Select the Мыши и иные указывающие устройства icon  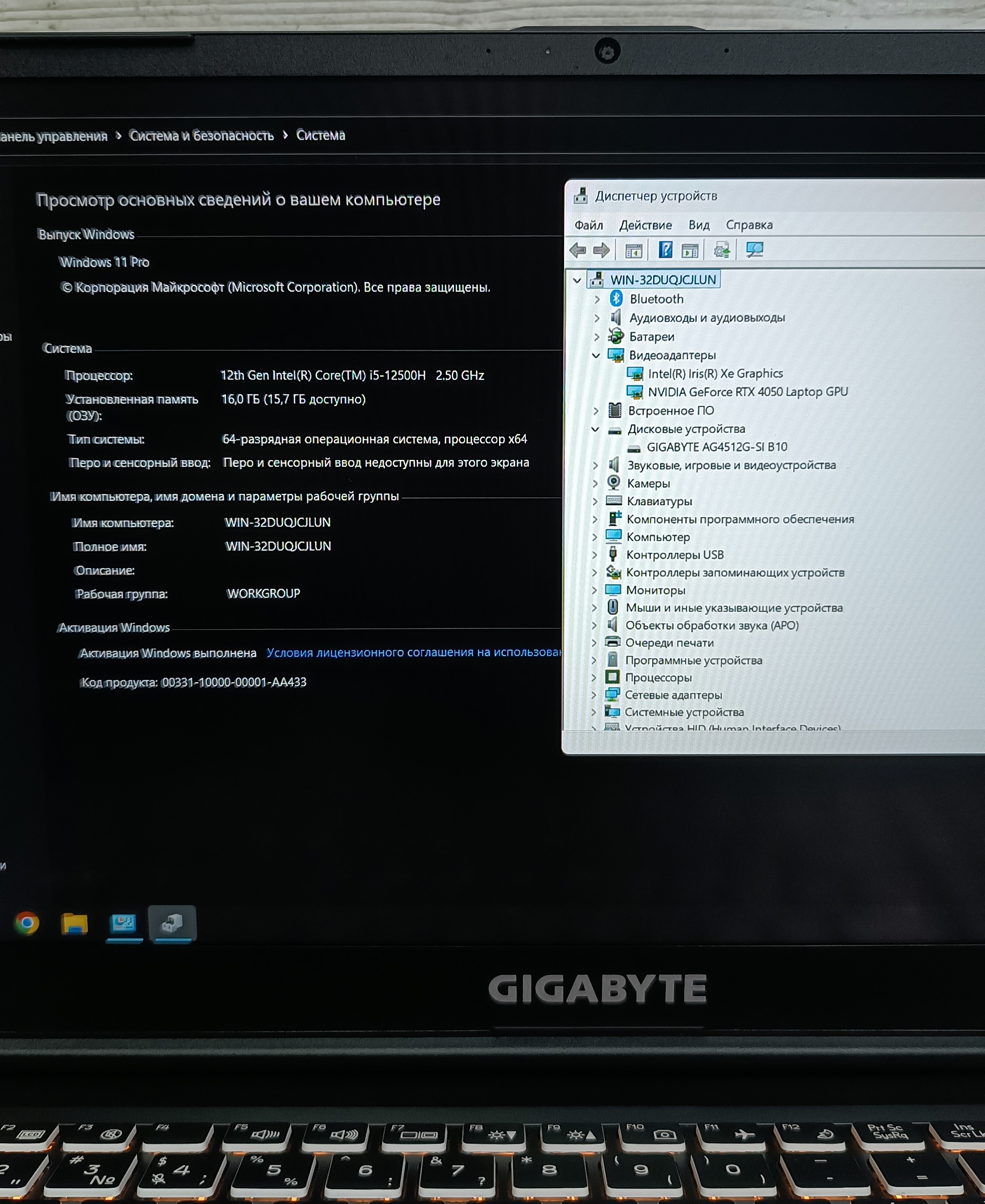tap(613, 607)
